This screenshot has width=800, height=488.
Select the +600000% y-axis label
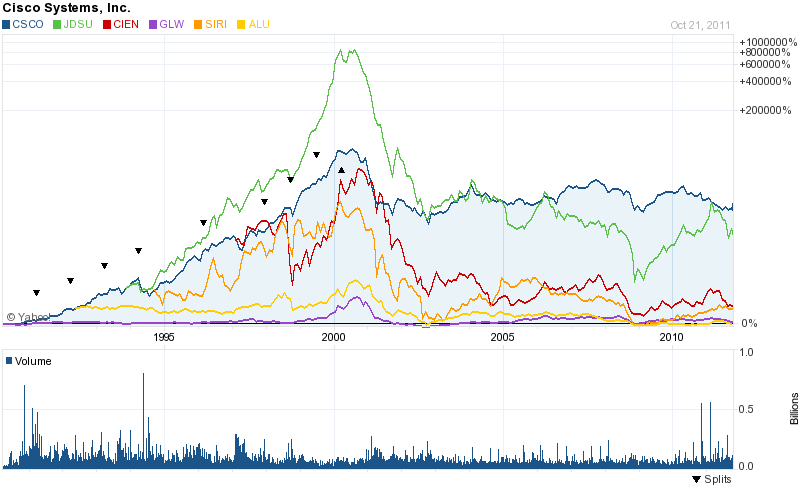(765, 64)
